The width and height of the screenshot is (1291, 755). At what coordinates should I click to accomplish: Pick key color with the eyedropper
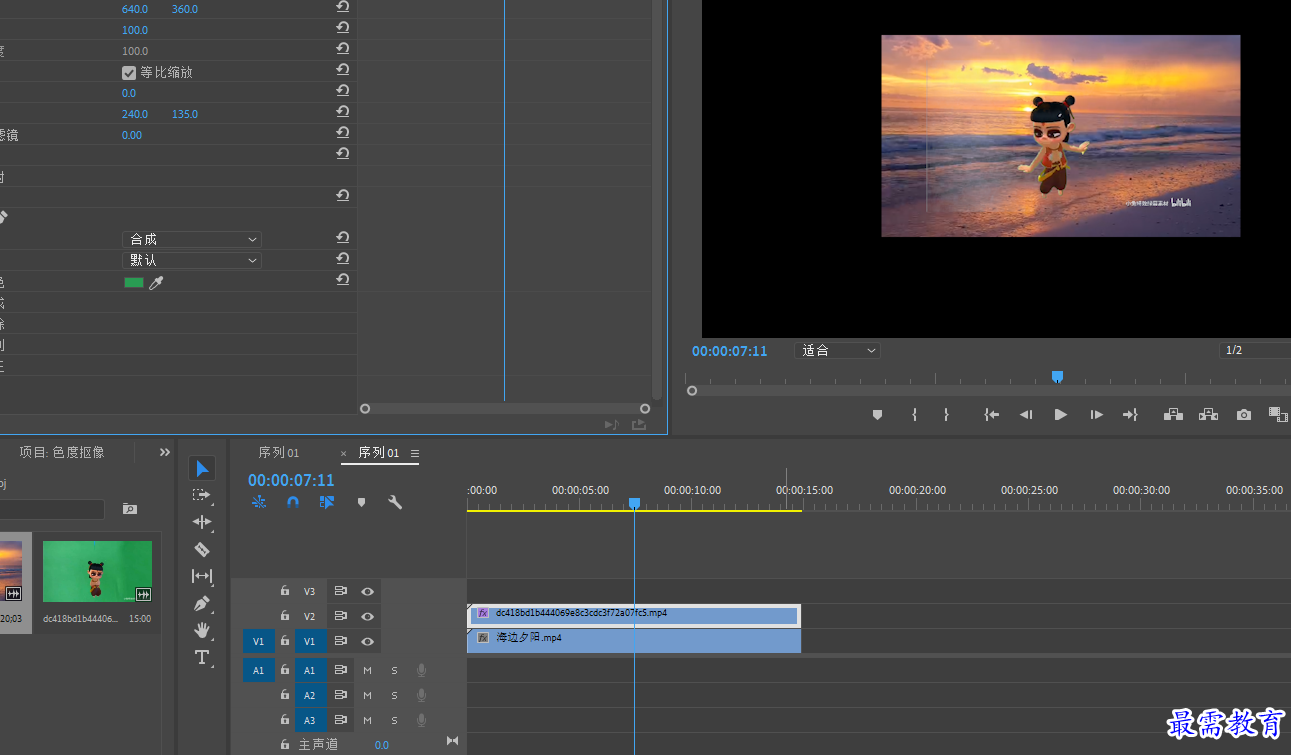click(x=156, y=283)
